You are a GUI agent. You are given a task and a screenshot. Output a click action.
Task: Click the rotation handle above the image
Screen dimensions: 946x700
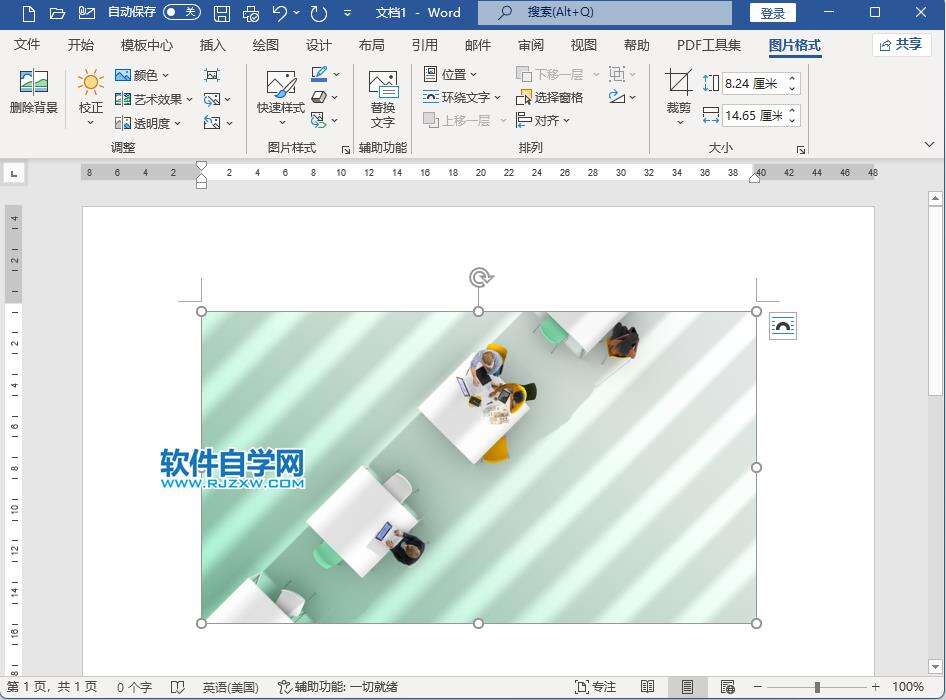coord(479,278)
